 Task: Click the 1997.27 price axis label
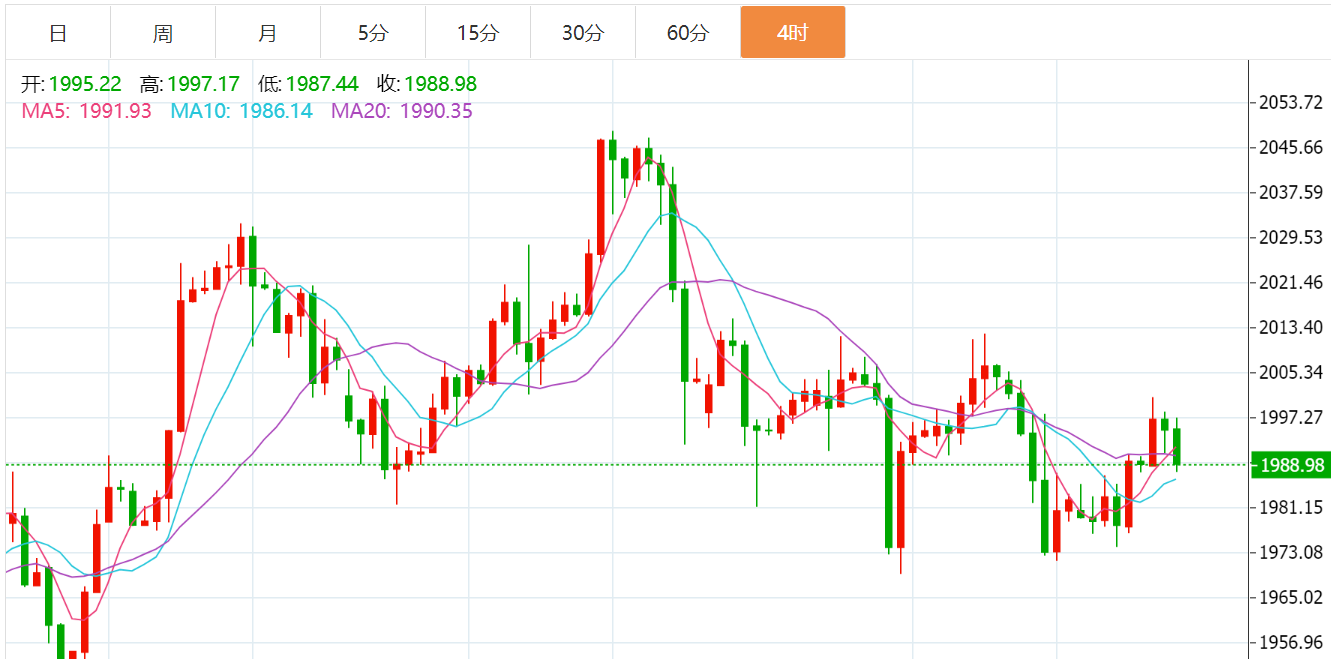[x=1291, y=417]
